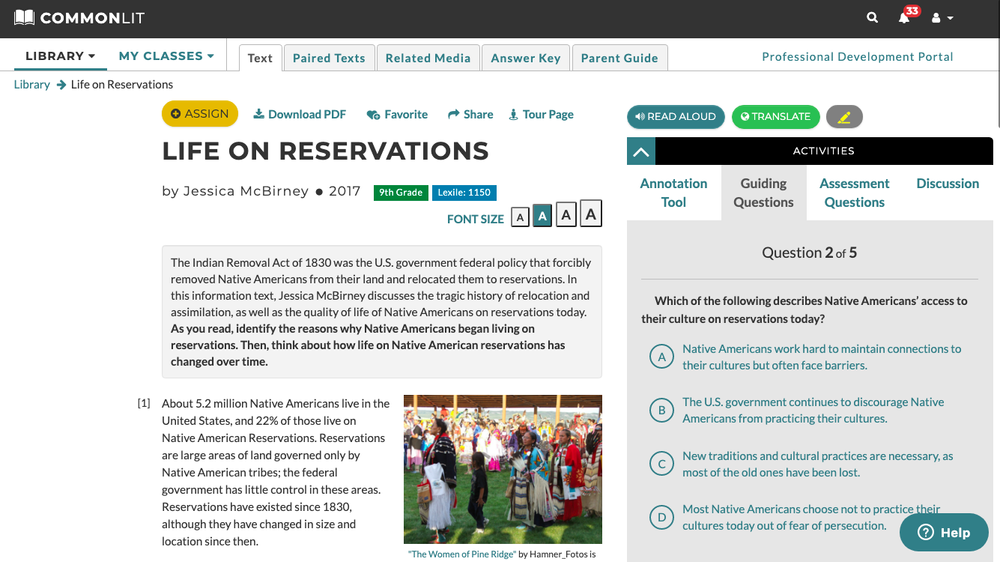1000x562 pixels.
Task: Select the largest font size A
Action: (x=591, y=213)
